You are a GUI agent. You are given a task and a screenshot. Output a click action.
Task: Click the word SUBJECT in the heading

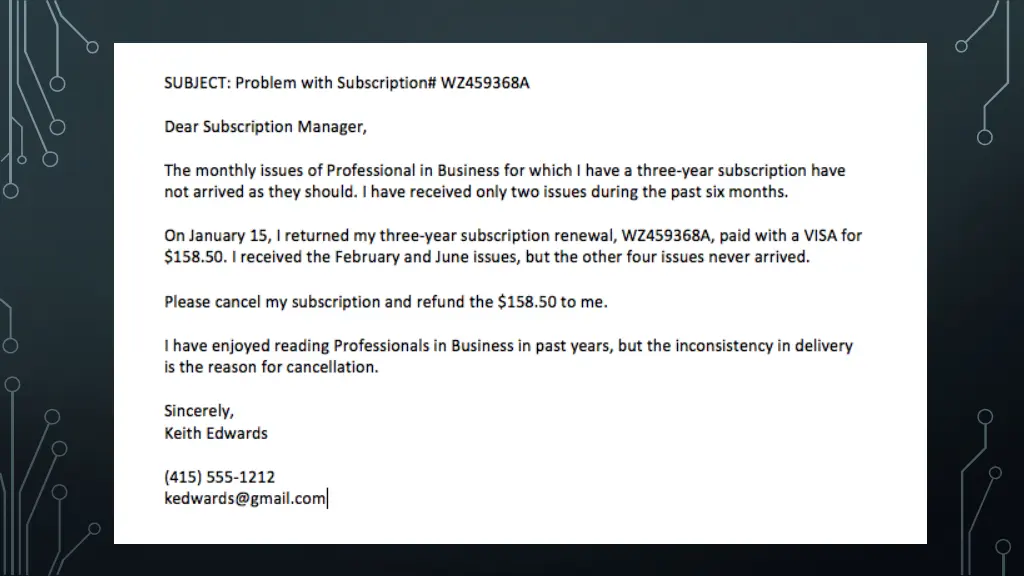pyautogui.click(x=195, y=83)
